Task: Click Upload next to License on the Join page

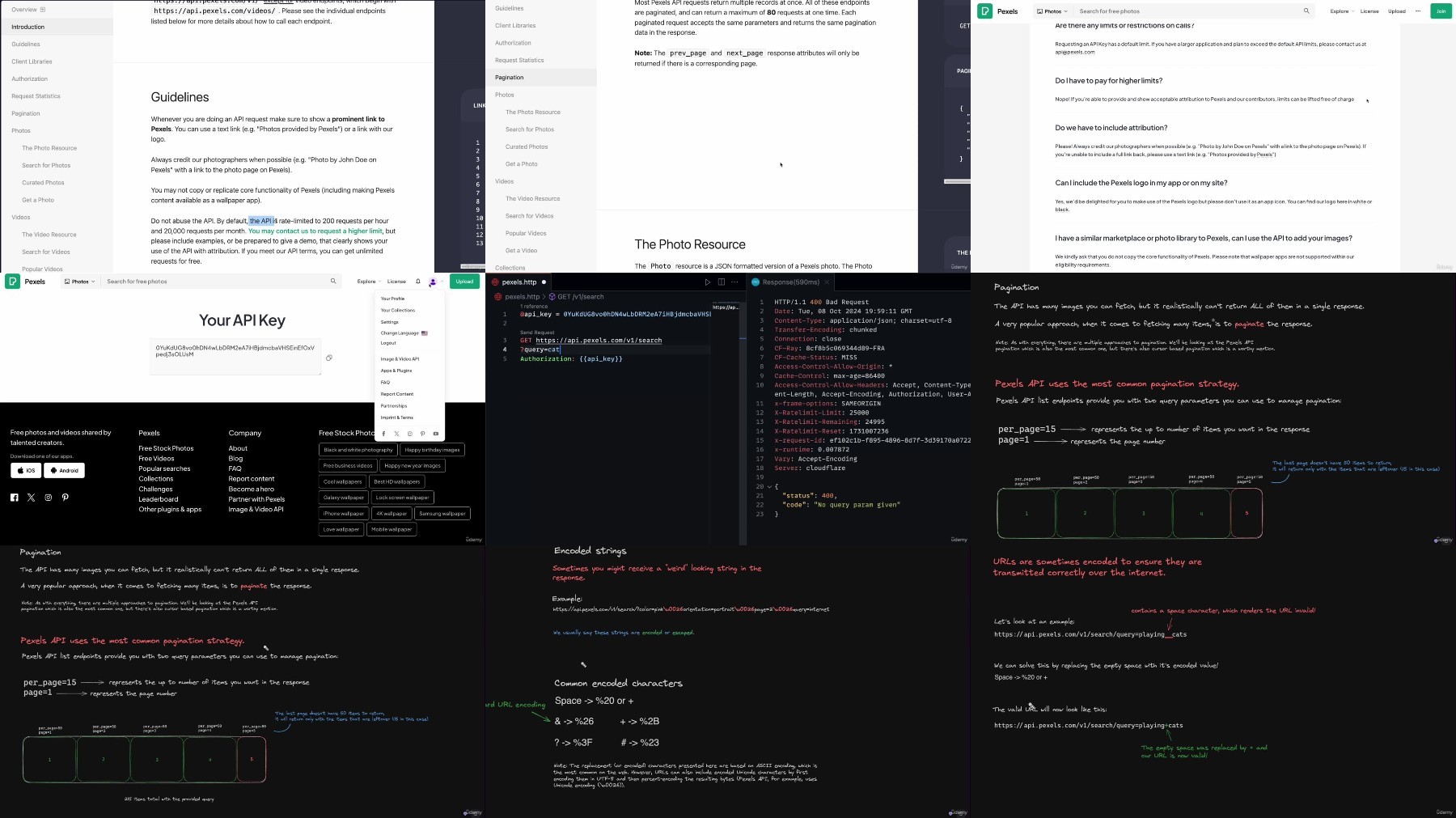Action: 1397,11
